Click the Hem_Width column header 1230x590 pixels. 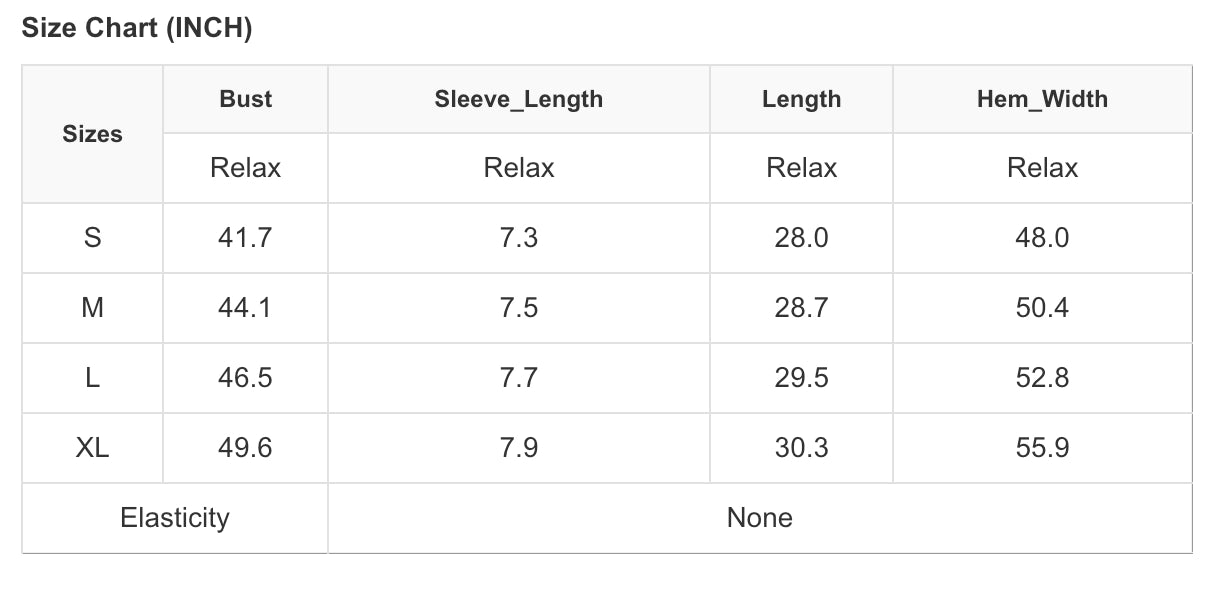pos(1042,99)
